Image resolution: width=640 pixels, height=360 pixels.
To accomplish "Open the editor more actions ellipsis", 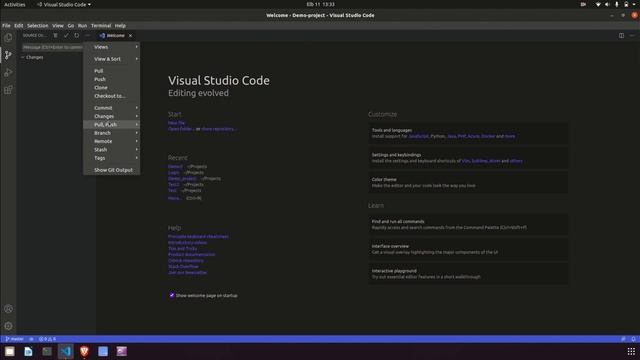I will point(632,36).
